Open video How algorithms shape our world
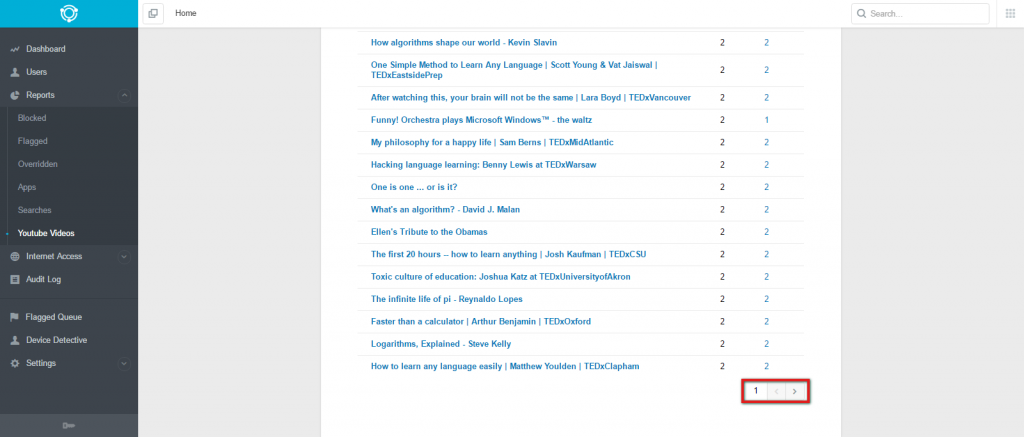 (464, 42)
